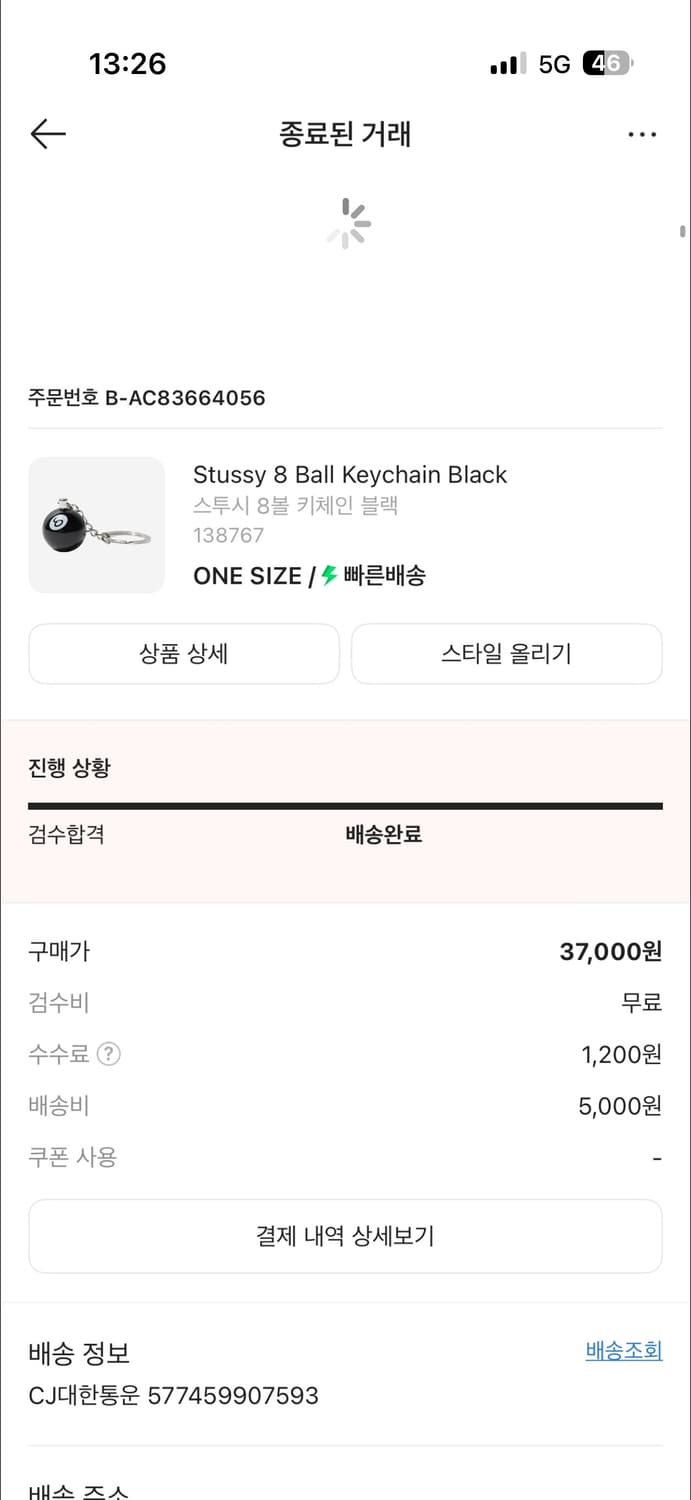Screen dimensions: 691x1500
Task: Open 상품 상세 product details
Action: tap(184, 653)
